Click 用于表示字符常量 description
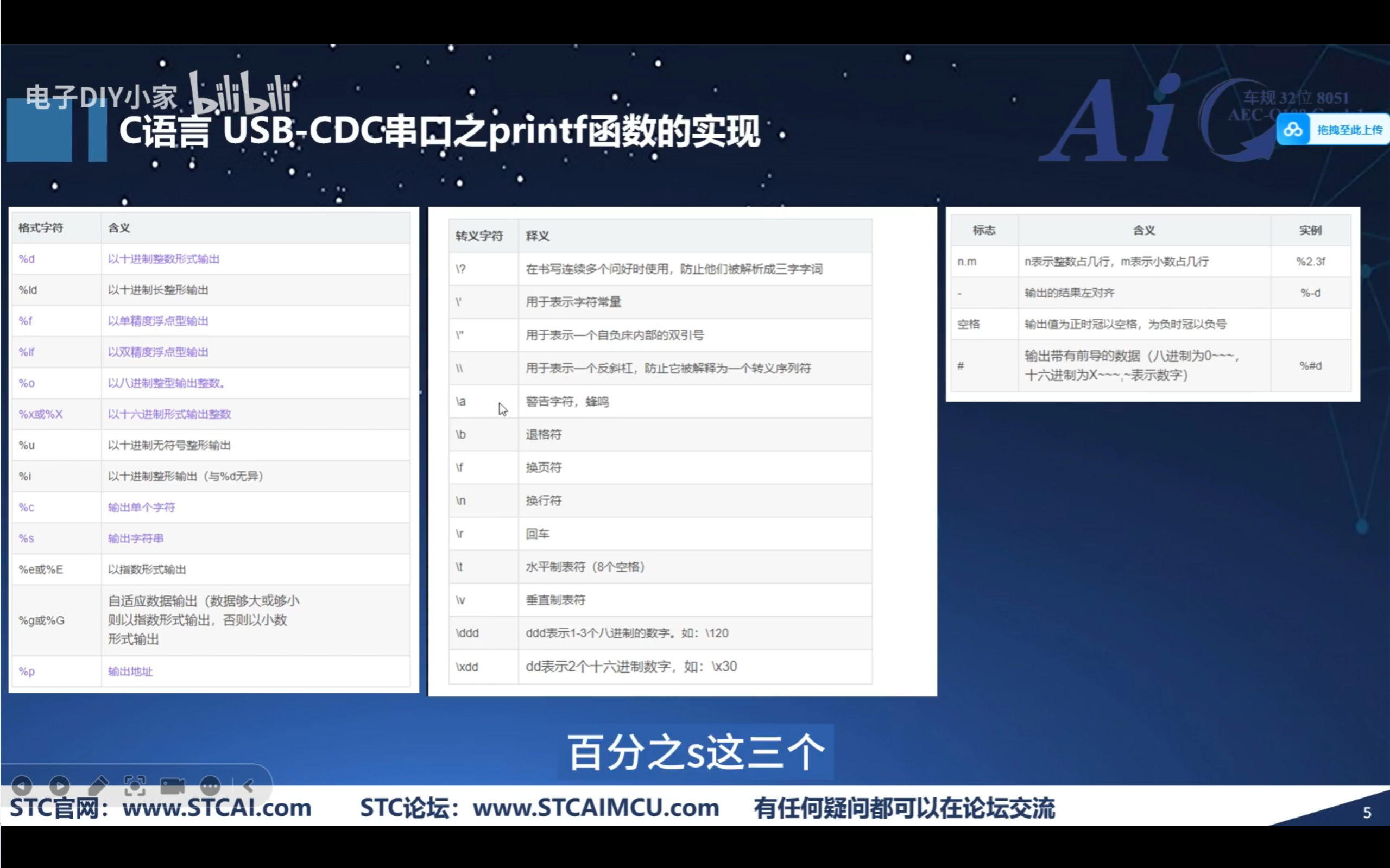The width and height of the screenshot is (1390, 868). (x=573, y=302)
